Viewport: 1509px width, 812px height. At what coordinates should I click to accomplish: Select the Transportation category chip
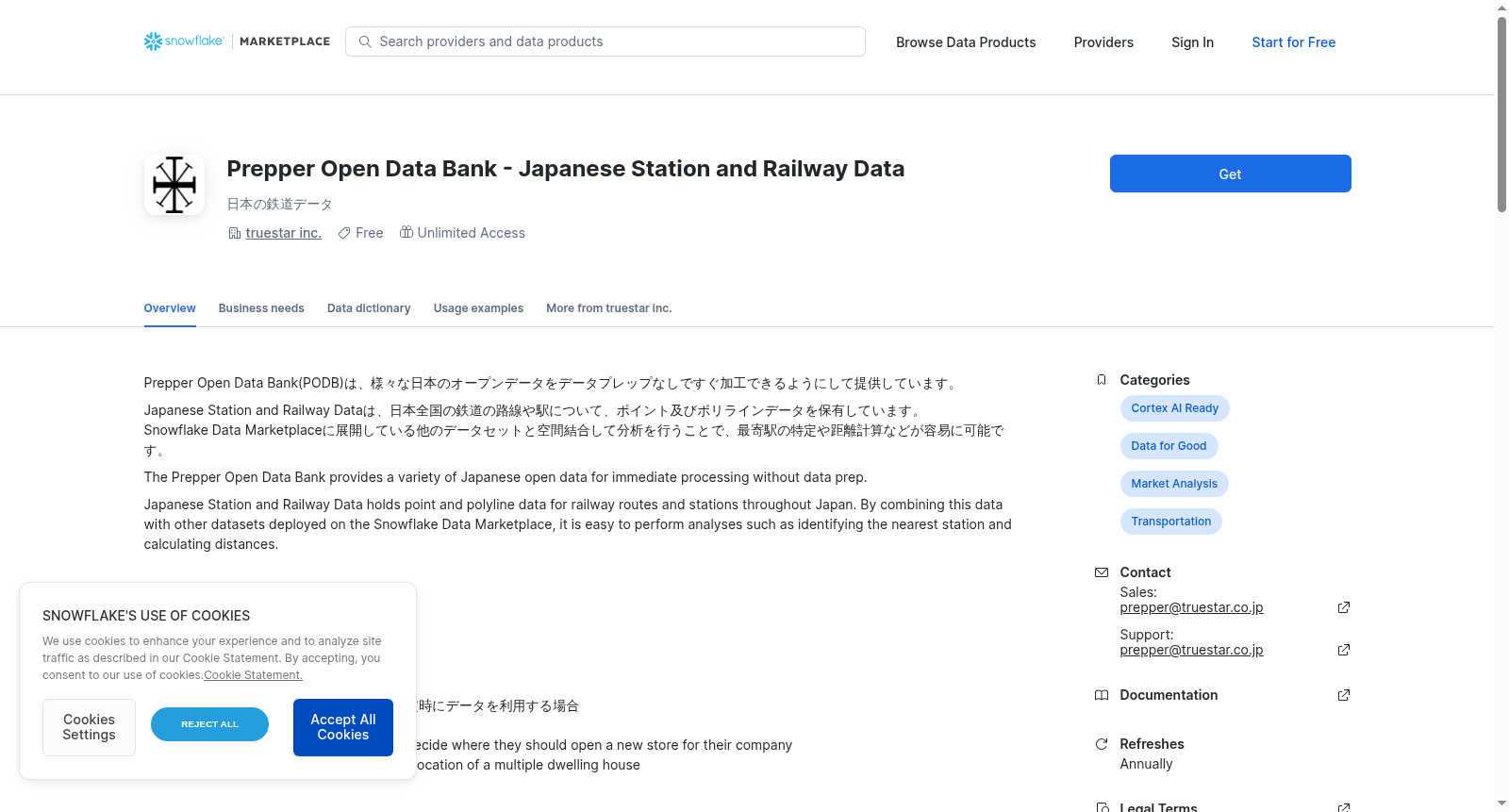(x=1170, y=522)
